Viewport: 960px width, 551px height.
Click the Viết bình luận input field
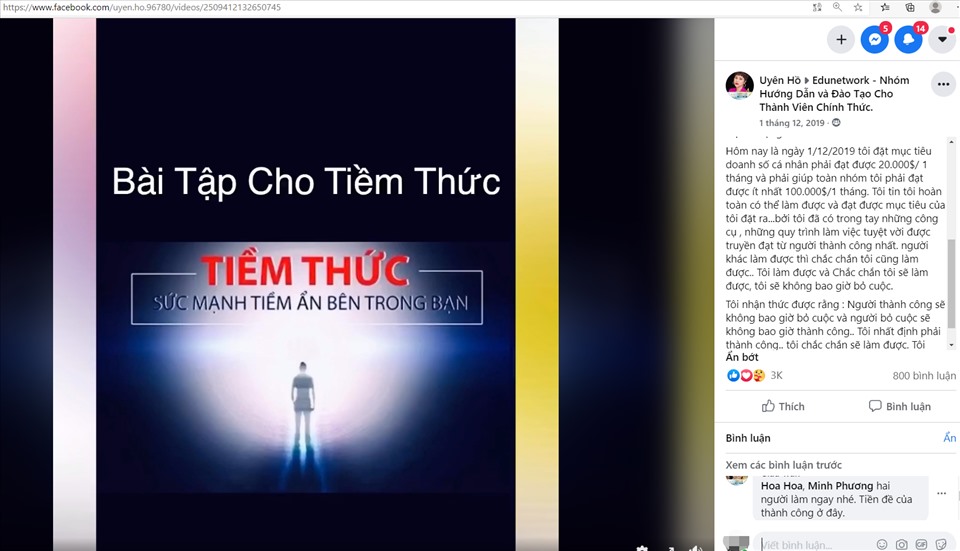tap(814, 544)
